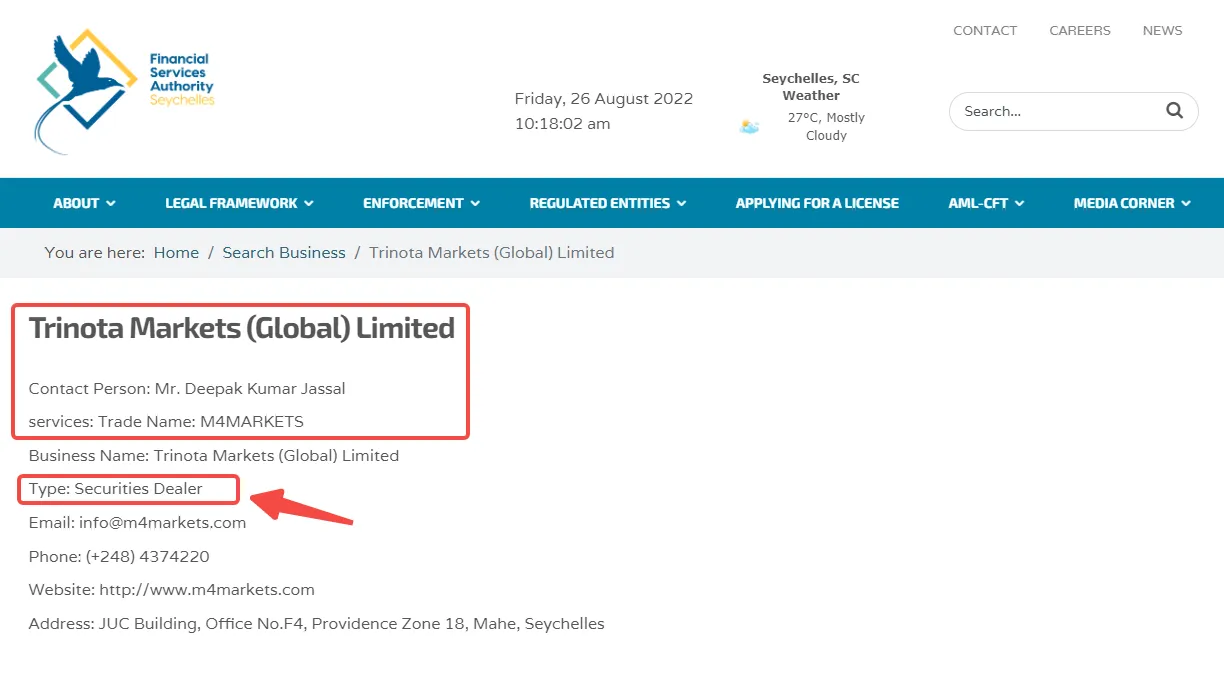Open APPLYING FOR A LICENSE page
1224x673 pixels.
(x=817, y=203)
